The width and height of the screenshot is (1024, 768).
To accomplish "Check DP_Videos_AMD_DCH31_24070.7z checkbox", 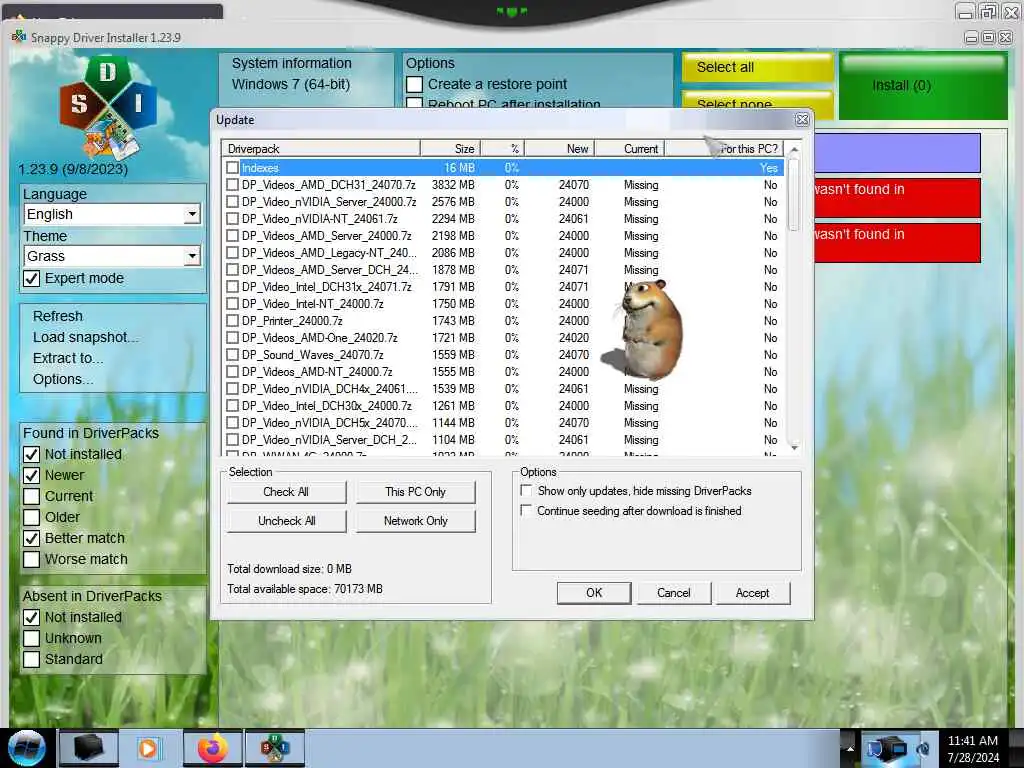I will pyautogui.click(x=232, y=185).
